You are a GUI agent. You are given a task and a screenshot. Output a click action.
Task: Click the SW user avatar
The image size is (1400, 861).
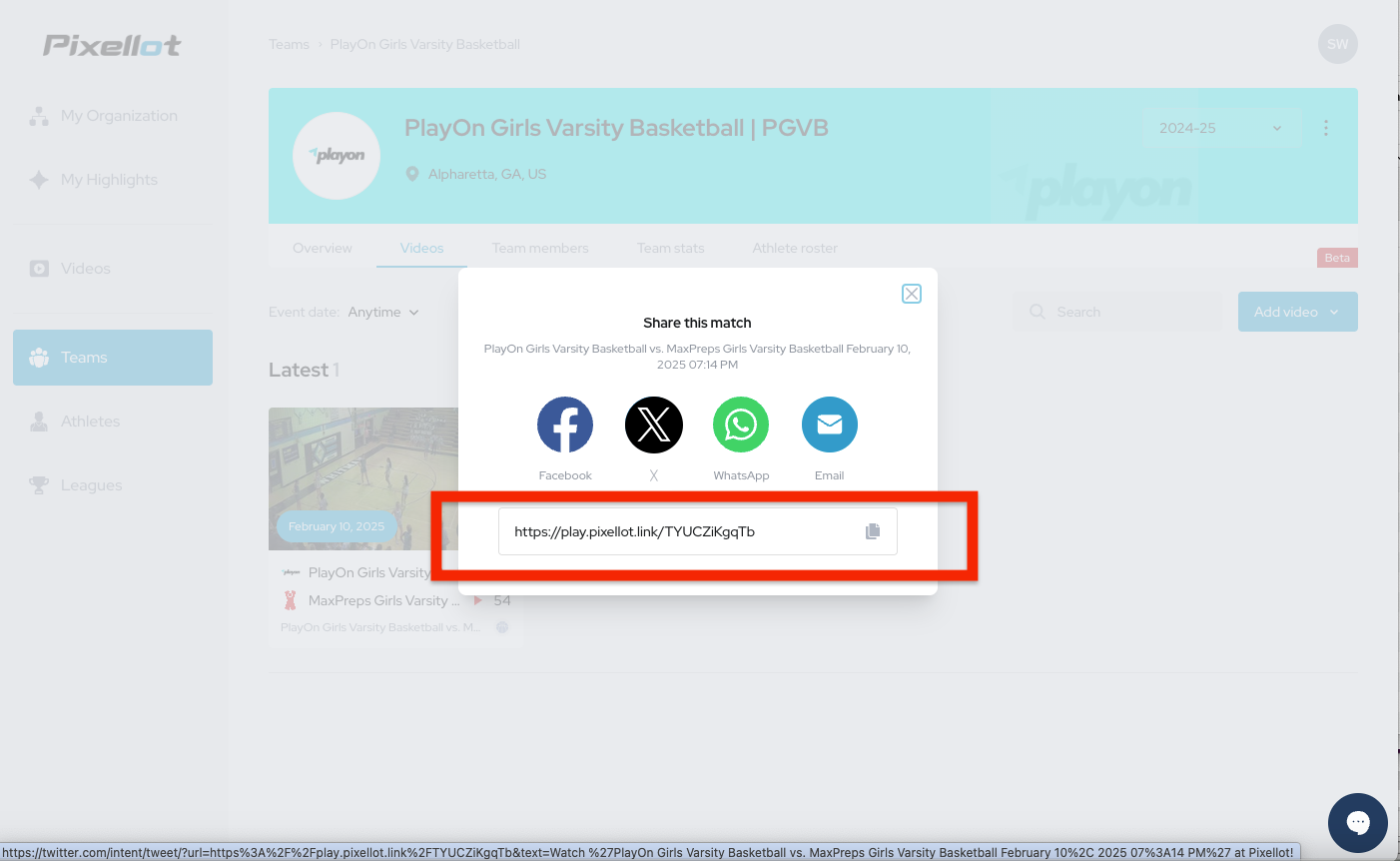(x=1338, y=44)
